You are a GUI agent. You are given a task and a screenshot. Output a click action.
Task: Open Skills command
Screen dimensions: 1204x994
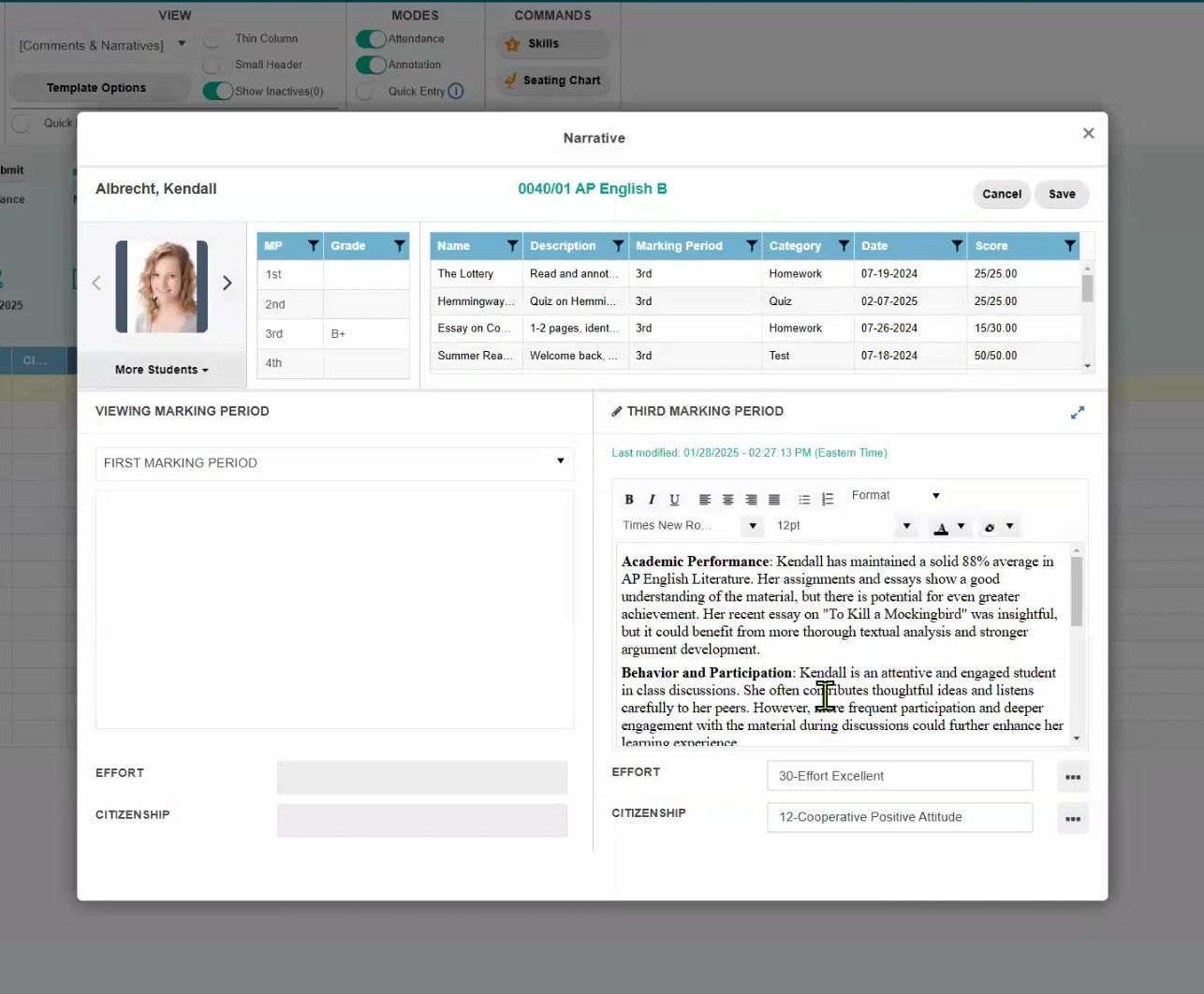(x=552, y=44)
